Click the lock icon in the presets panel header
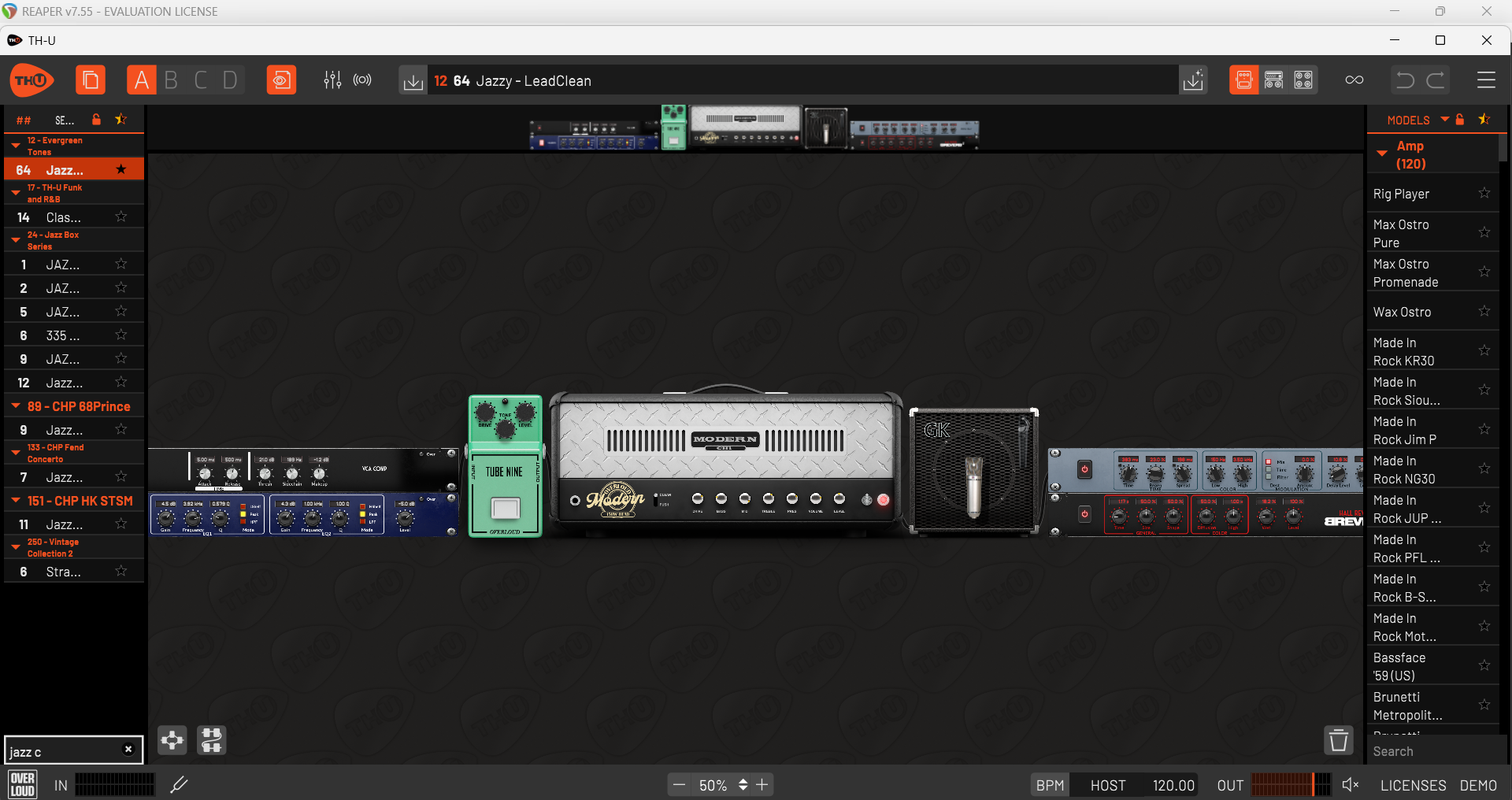 (x=96, y=120)
